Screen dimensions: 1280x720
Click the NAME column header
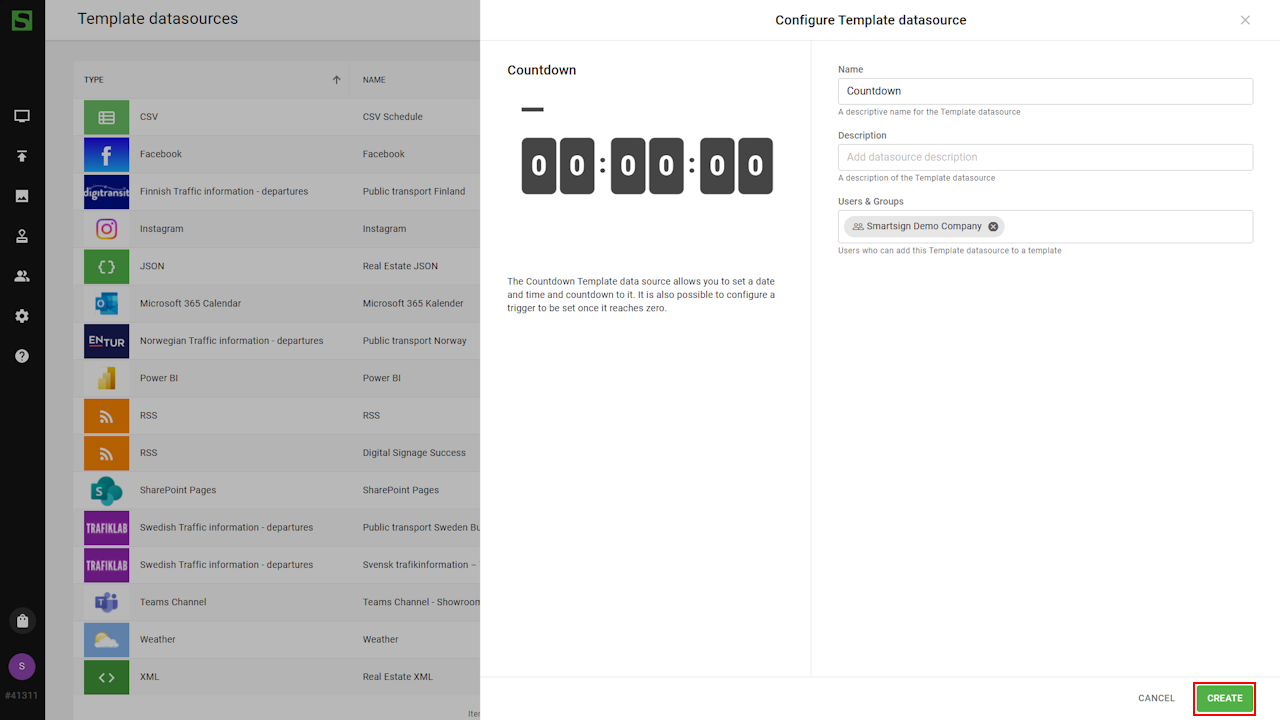(x=374, y=80)
